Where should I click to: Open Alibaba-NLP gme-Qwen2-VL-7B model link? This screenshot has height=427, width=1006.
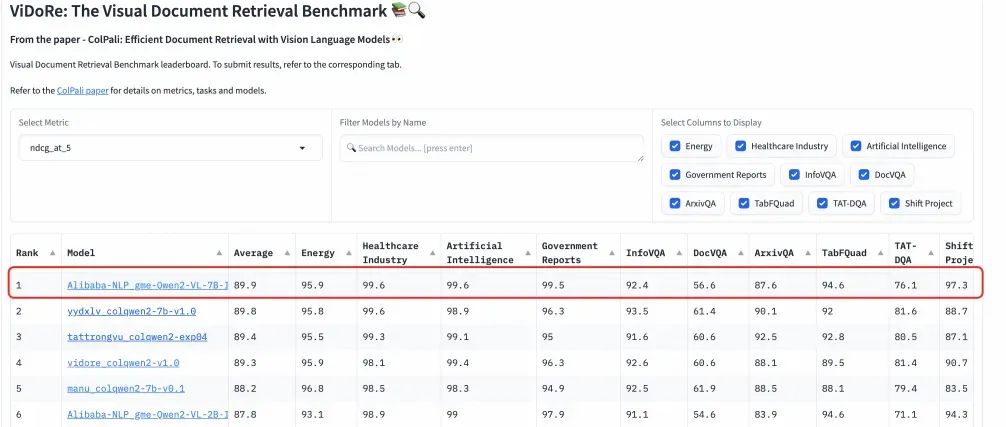pos(147,285)
